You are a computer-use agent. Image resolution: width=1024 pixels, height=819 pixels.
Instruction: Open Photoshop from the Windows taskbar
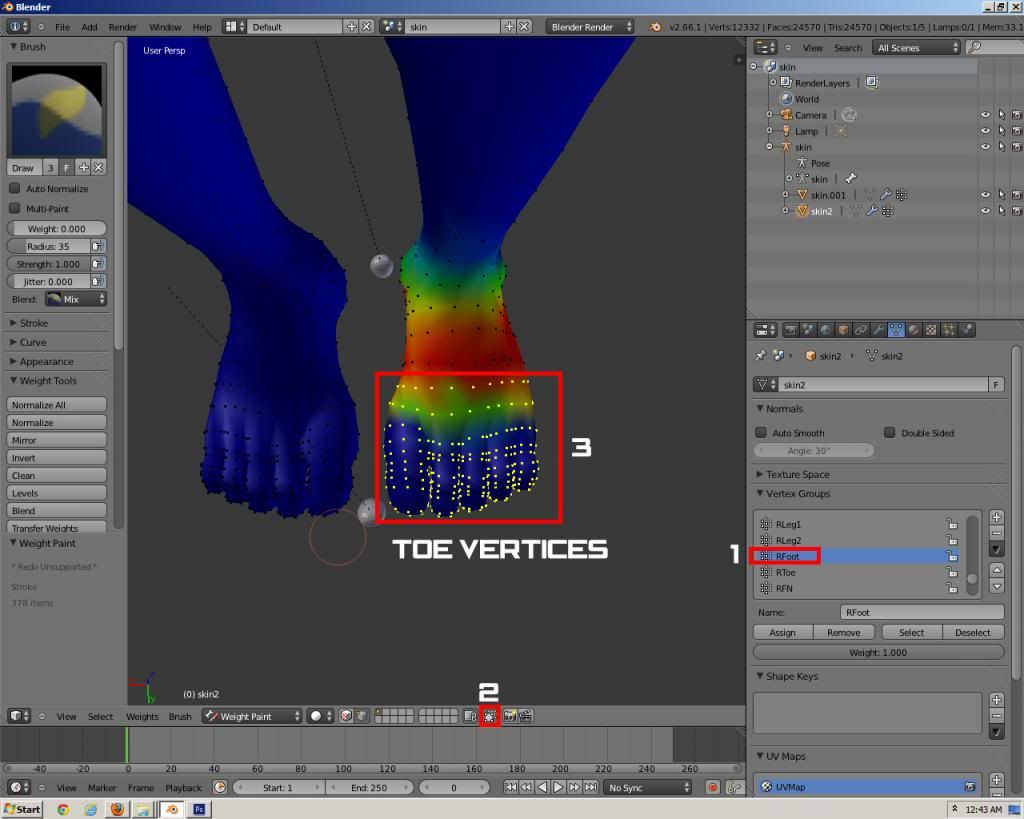click(199, 809)
